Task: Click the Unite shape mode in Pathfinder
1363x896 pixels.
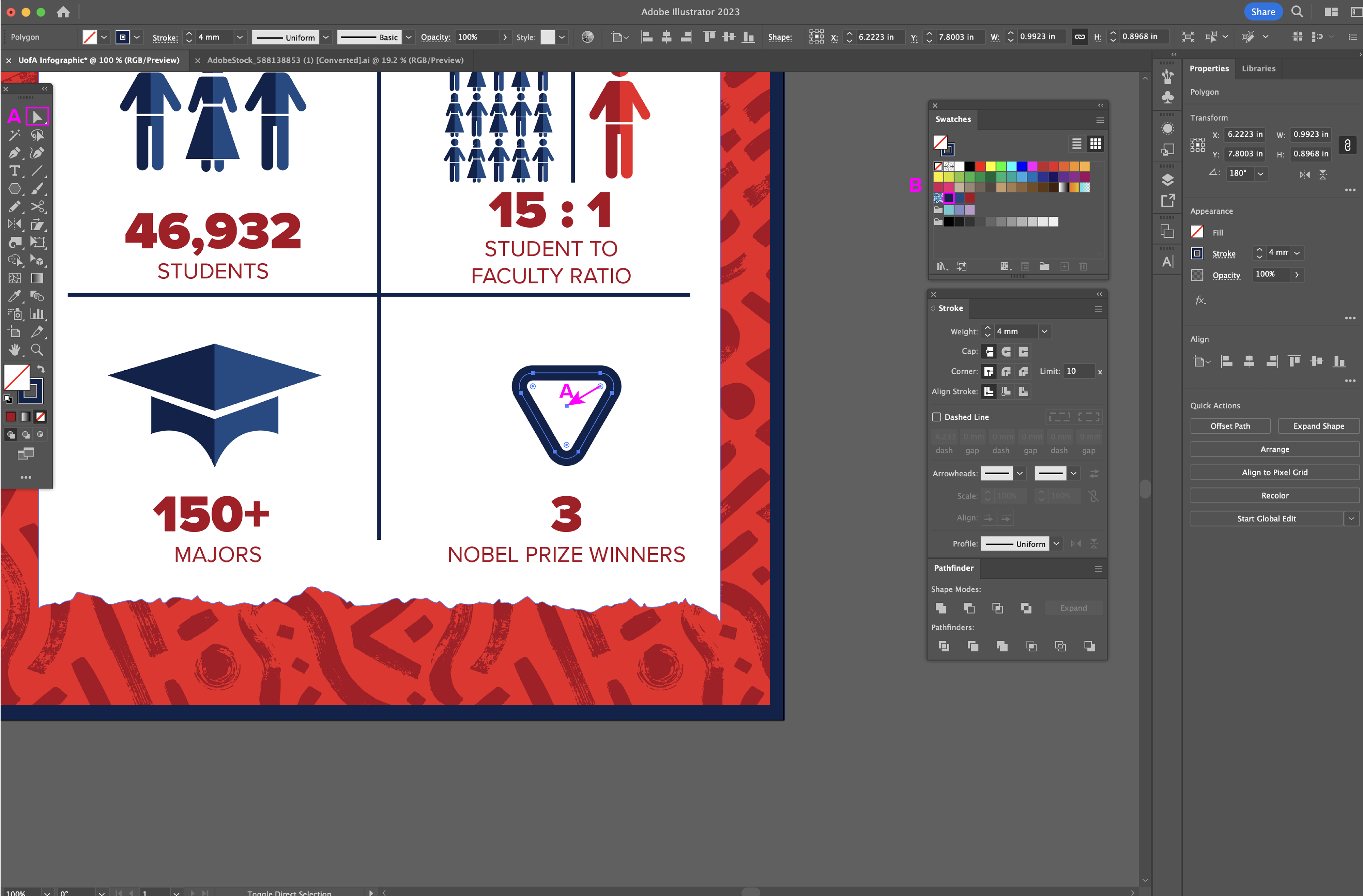Action: [x=940, y=608]
